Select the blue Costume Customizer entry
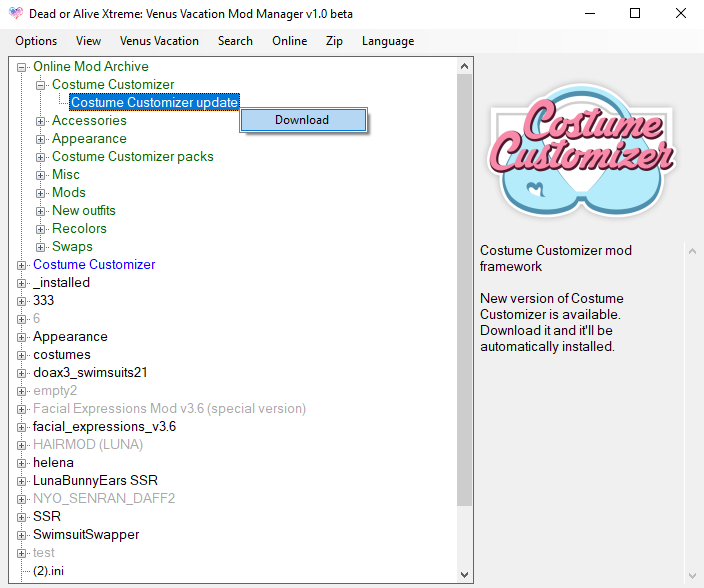 [x=94, y=264]
